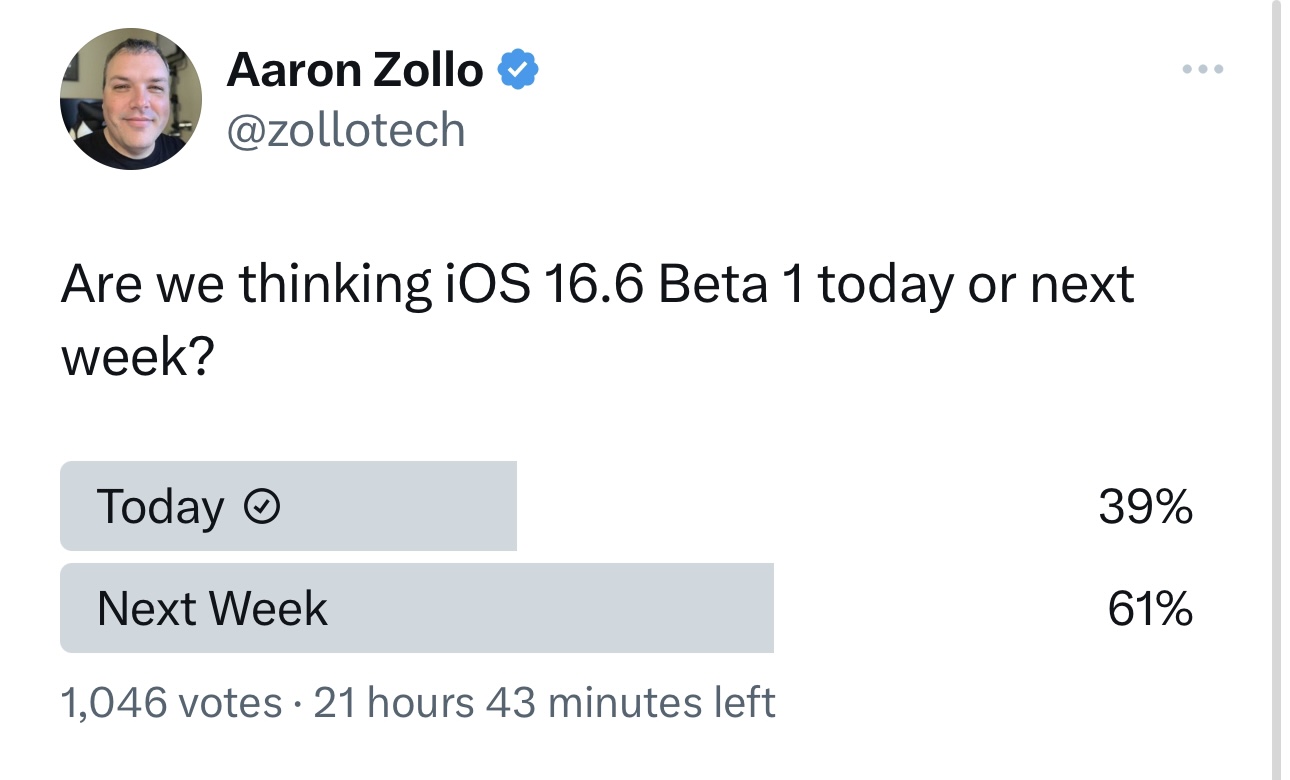Click the Aaron Zollo display name
Image resolution: width=1290 pixels, height=780 pixels.
355,70
